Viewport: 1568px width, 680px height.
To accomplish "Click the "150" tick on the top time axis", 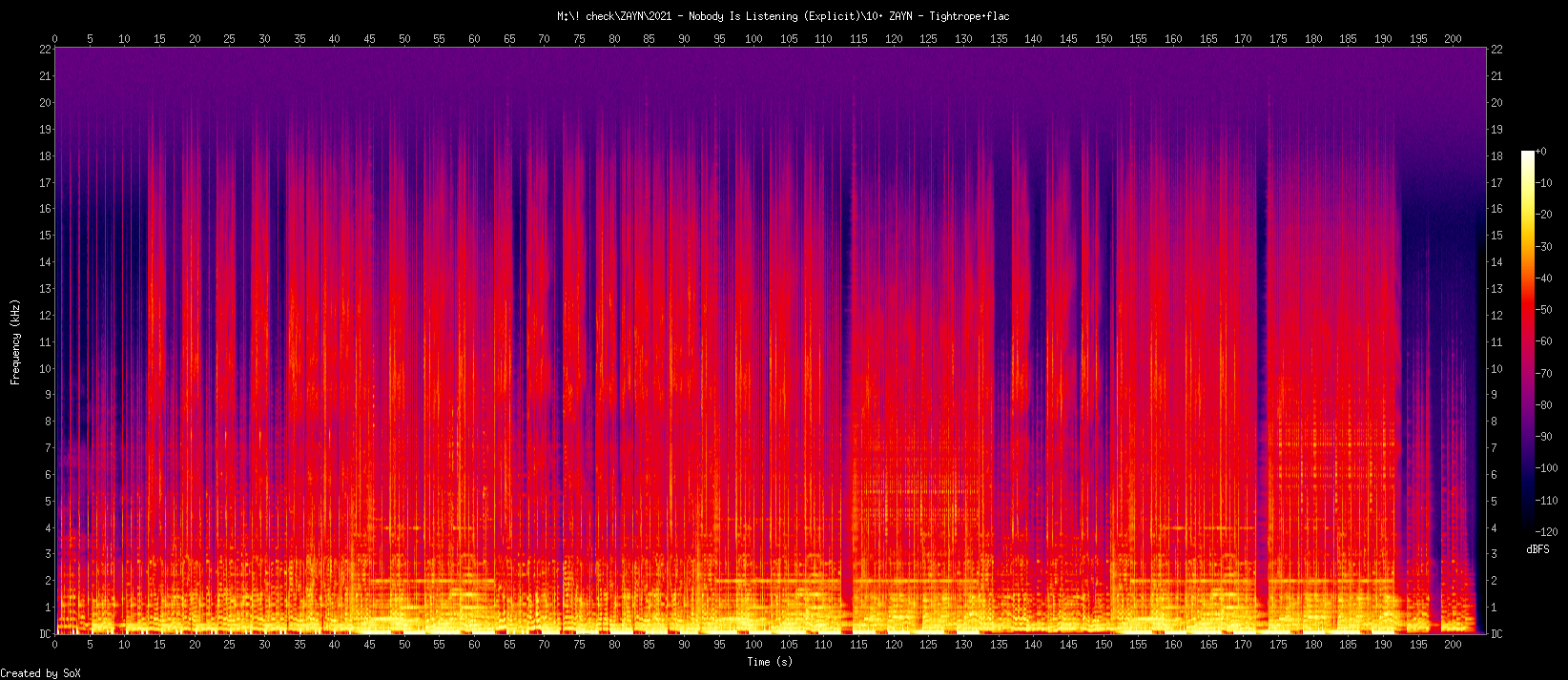I will [1104, 39].
